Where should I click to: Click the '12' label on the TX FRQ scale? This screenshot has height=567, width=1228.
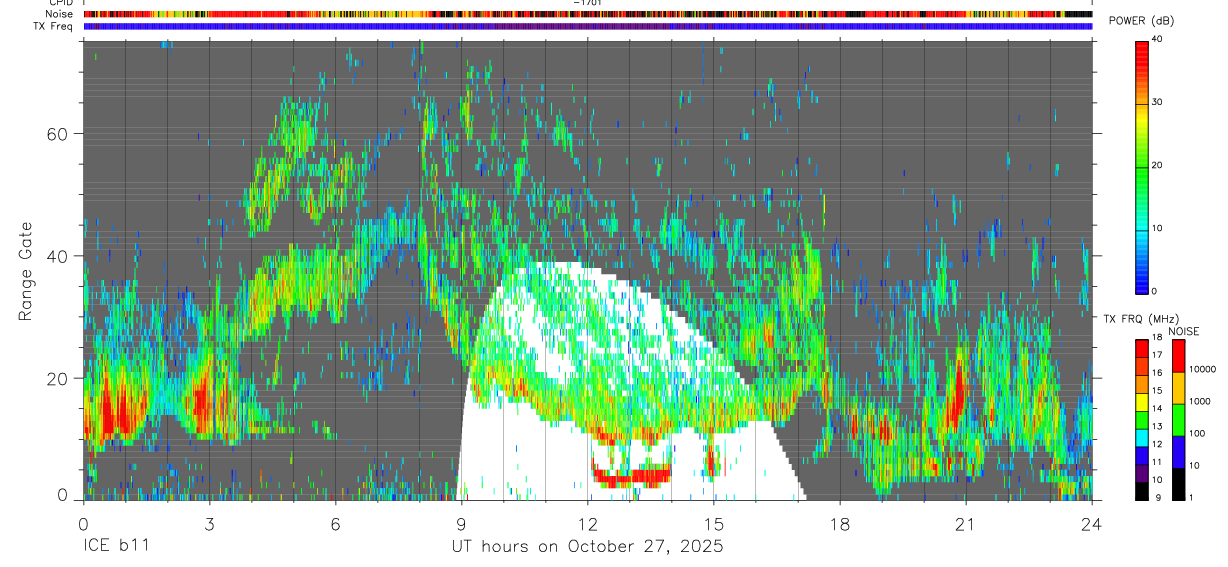pos(1159,443)
